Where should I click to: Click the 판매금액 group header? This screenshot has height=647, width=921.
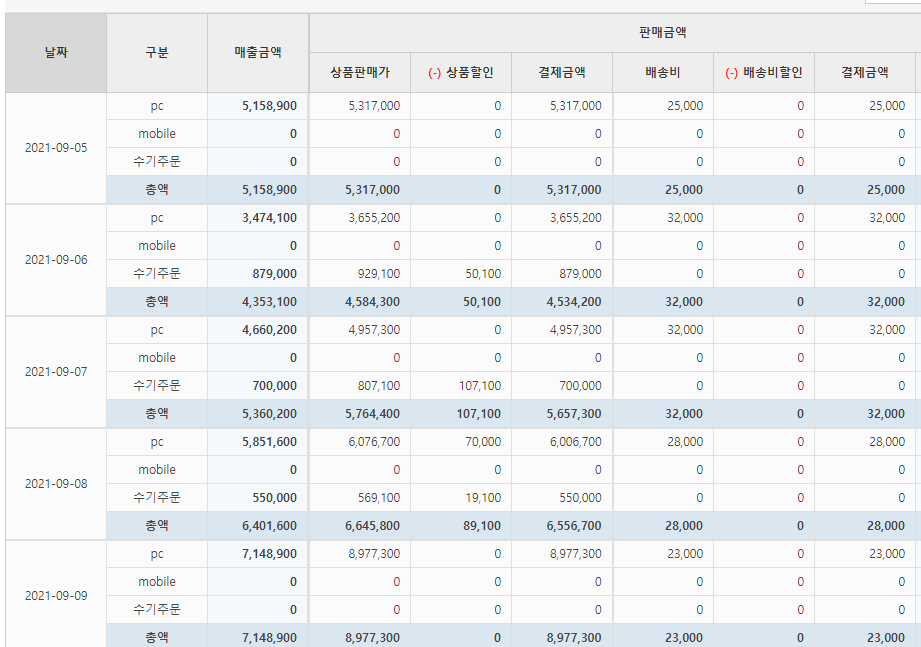(x=663, y=33)
